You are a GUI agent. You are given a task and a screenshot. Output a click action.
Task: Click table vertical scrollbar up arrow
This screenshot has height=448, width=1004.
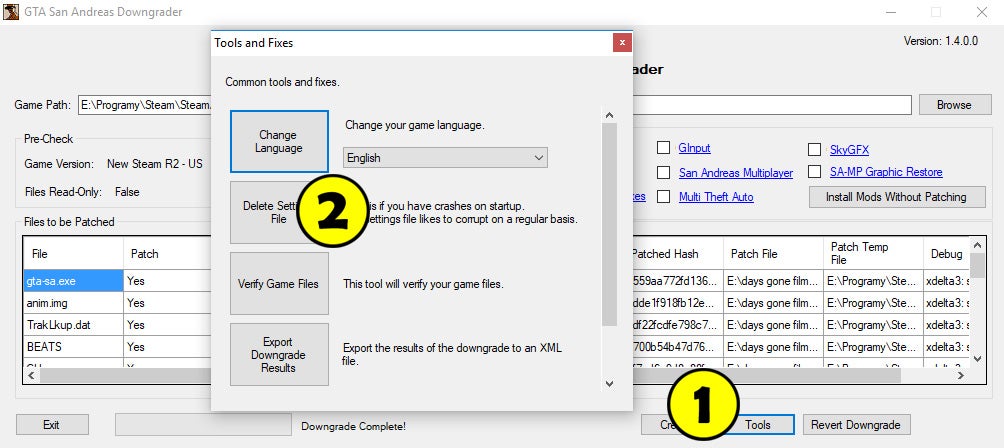point(977,245)
